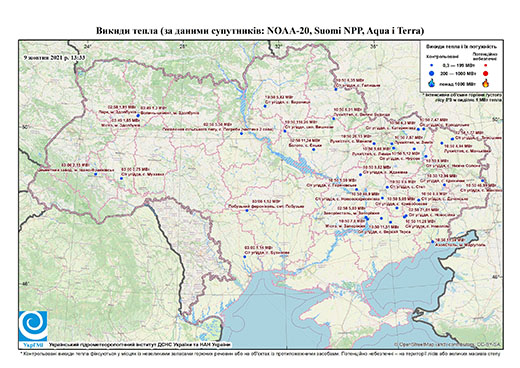520x368 pixels.
Task: Select the red flame icon in legend
Action: [486, 83]
